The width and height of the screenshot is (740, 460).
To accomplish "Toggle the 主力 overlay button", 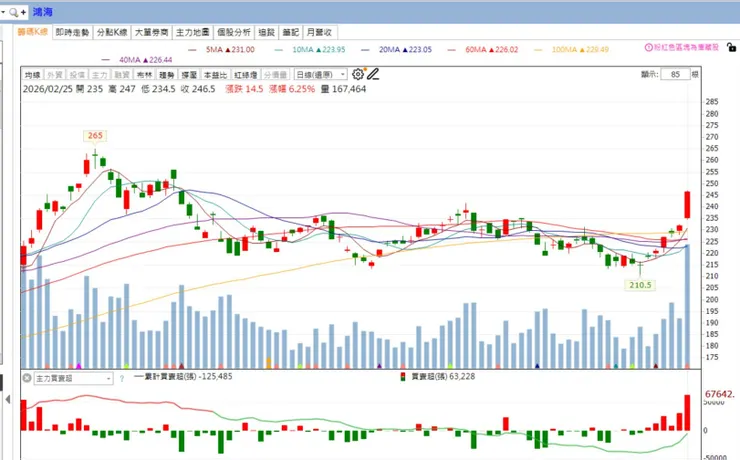I will (99, 75).
